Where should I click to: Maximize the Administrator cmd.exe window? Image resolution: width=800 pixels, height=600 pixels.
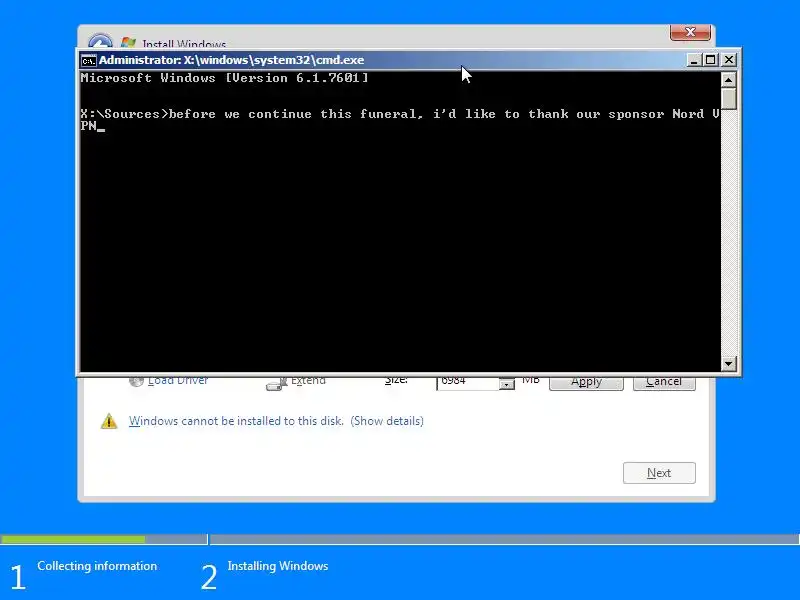point(711,60)
